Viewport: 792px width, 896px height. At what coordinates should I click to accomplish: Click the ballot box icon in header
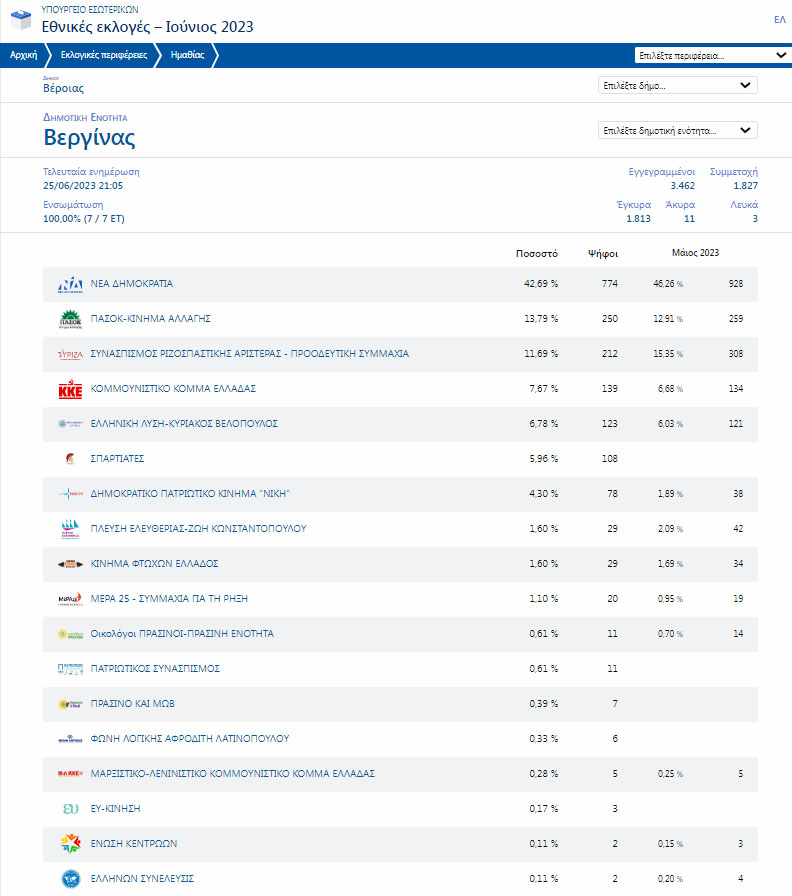coord(20,20)
